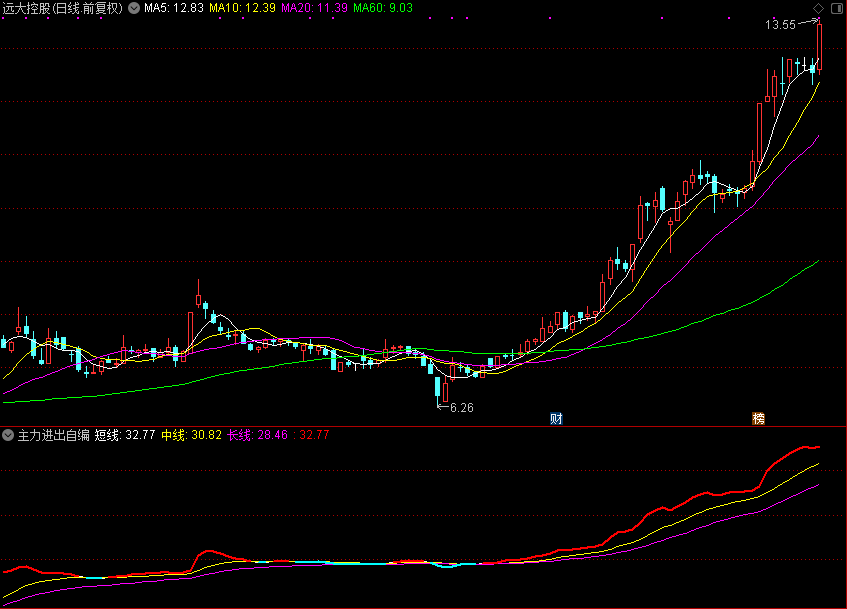The height and width of the screenshot is (609, 847).
Task: Click the 财 financial marker icon
Action: point(556,418)
